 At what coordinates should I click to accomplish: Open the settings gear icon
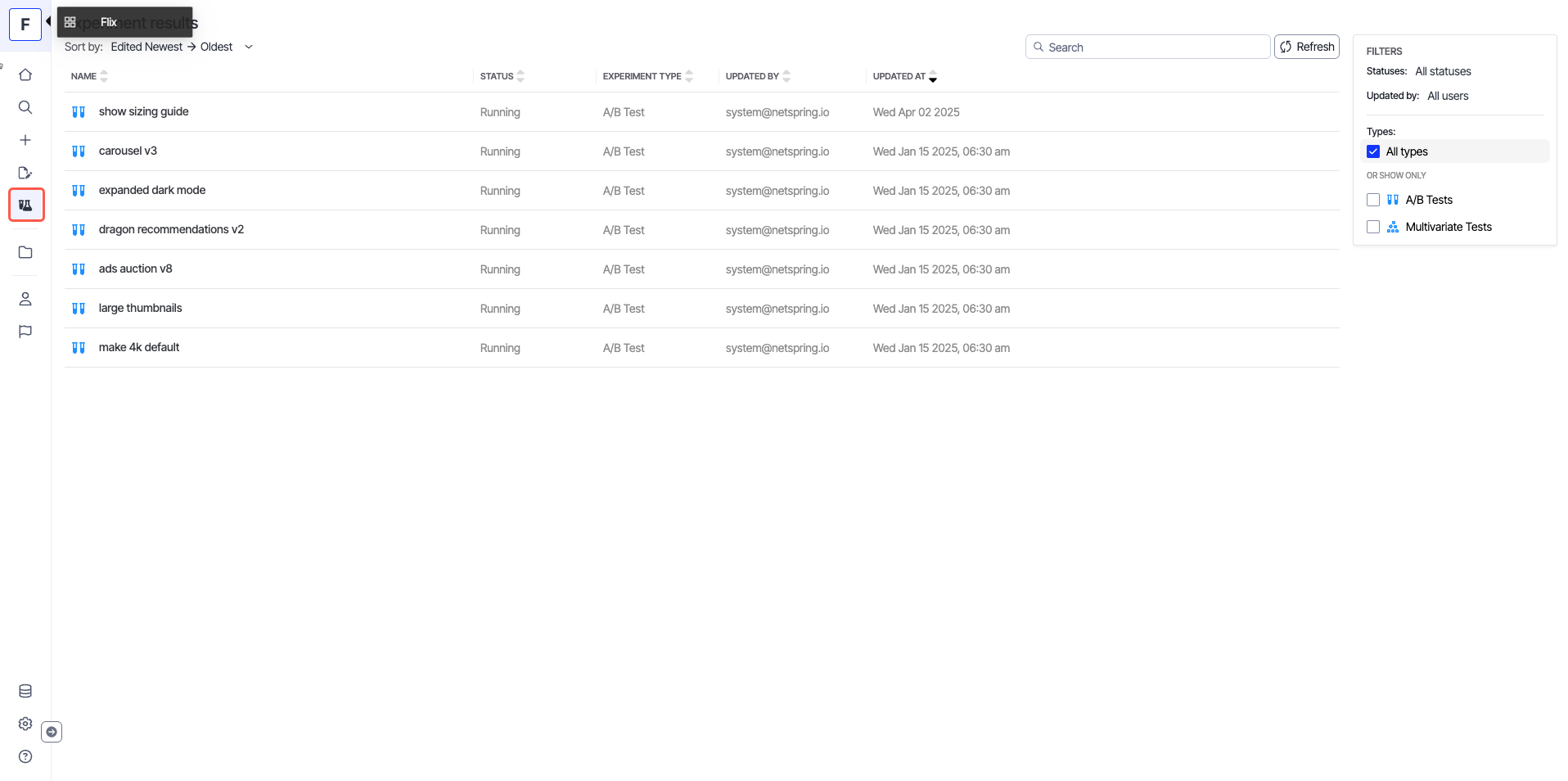[25, 724]
